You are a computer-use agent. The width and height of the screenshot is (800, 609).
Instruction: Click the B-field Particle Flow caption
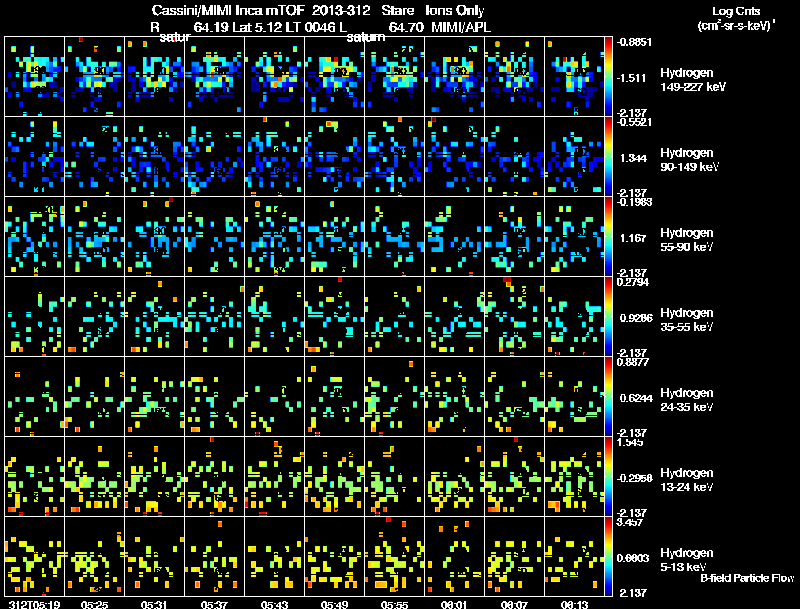coord(746,578)
